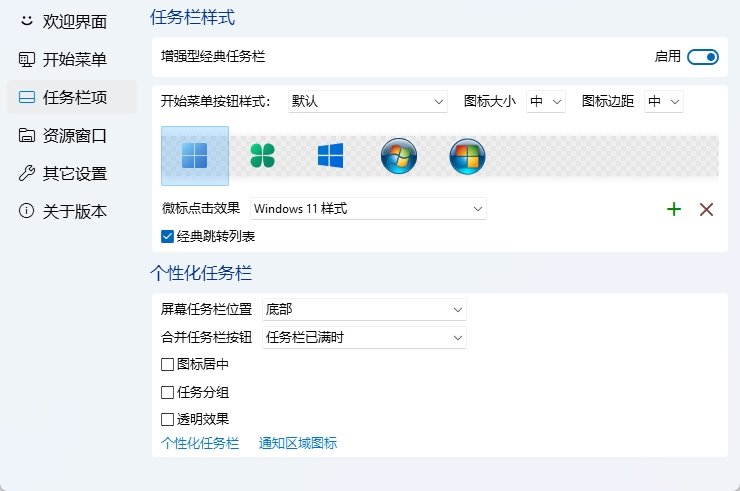Expand the 屏幕任务栏位置 dropdown
The width and height of the screenshot is (740, 491).
[x=364, y=310]
